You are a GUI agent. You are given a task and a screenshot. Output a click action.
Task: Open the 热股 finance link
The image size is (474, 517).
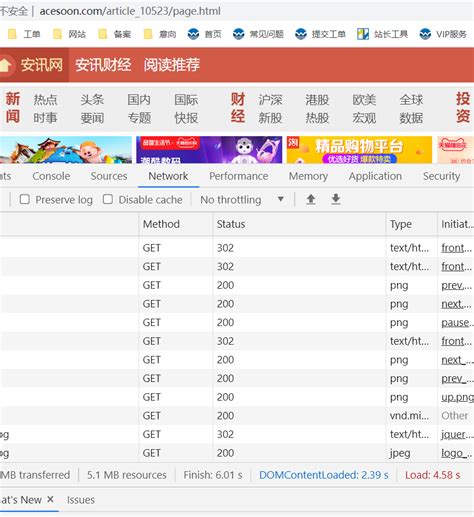pyautogui.click(x=317, y=118)
